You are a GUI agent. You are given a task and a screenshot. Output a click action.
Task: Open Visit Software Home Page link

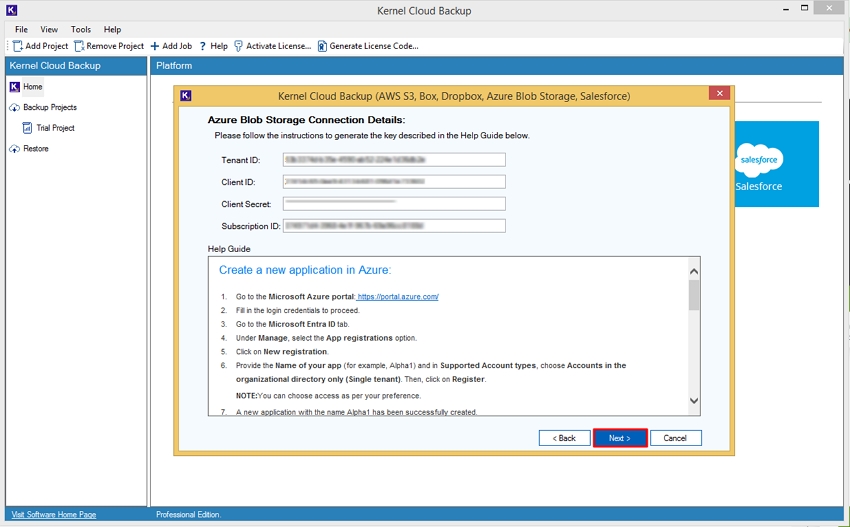54,515
